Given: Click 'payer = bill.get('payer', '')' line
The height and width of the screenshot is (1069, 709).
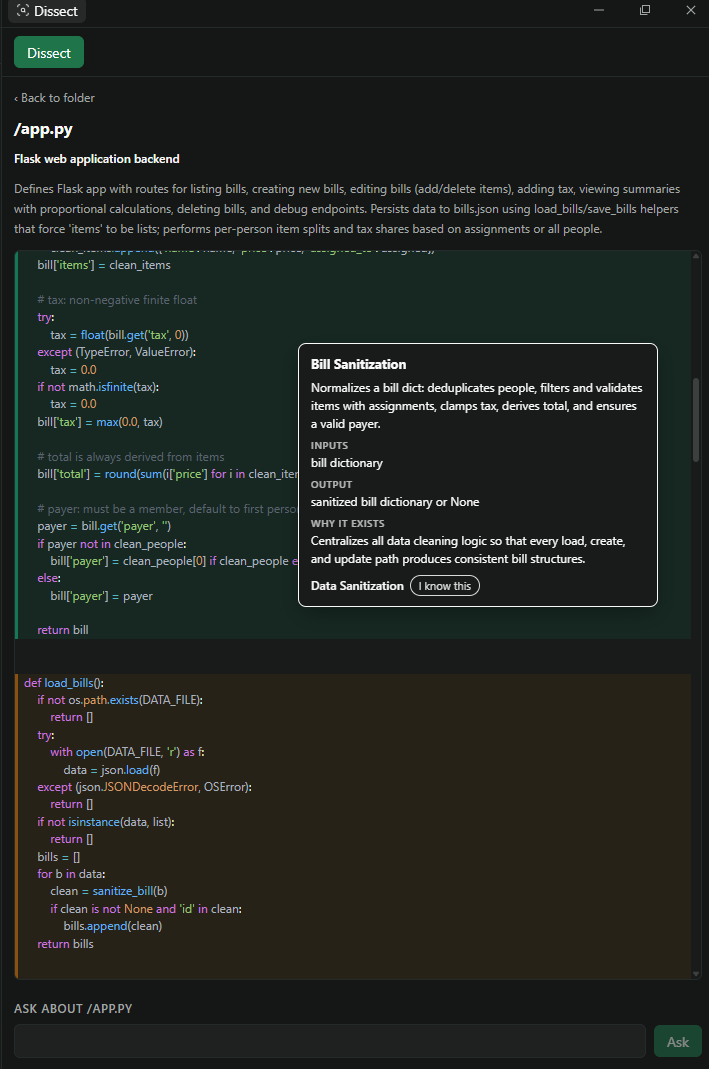Looking at the screenshot, I should 104,526.
